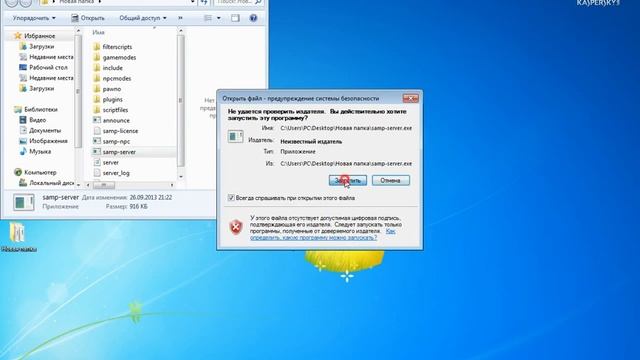Screen dimensions: 640x360
Task: Open the address bar history dropdown arrow
Action: coord(193,2)
